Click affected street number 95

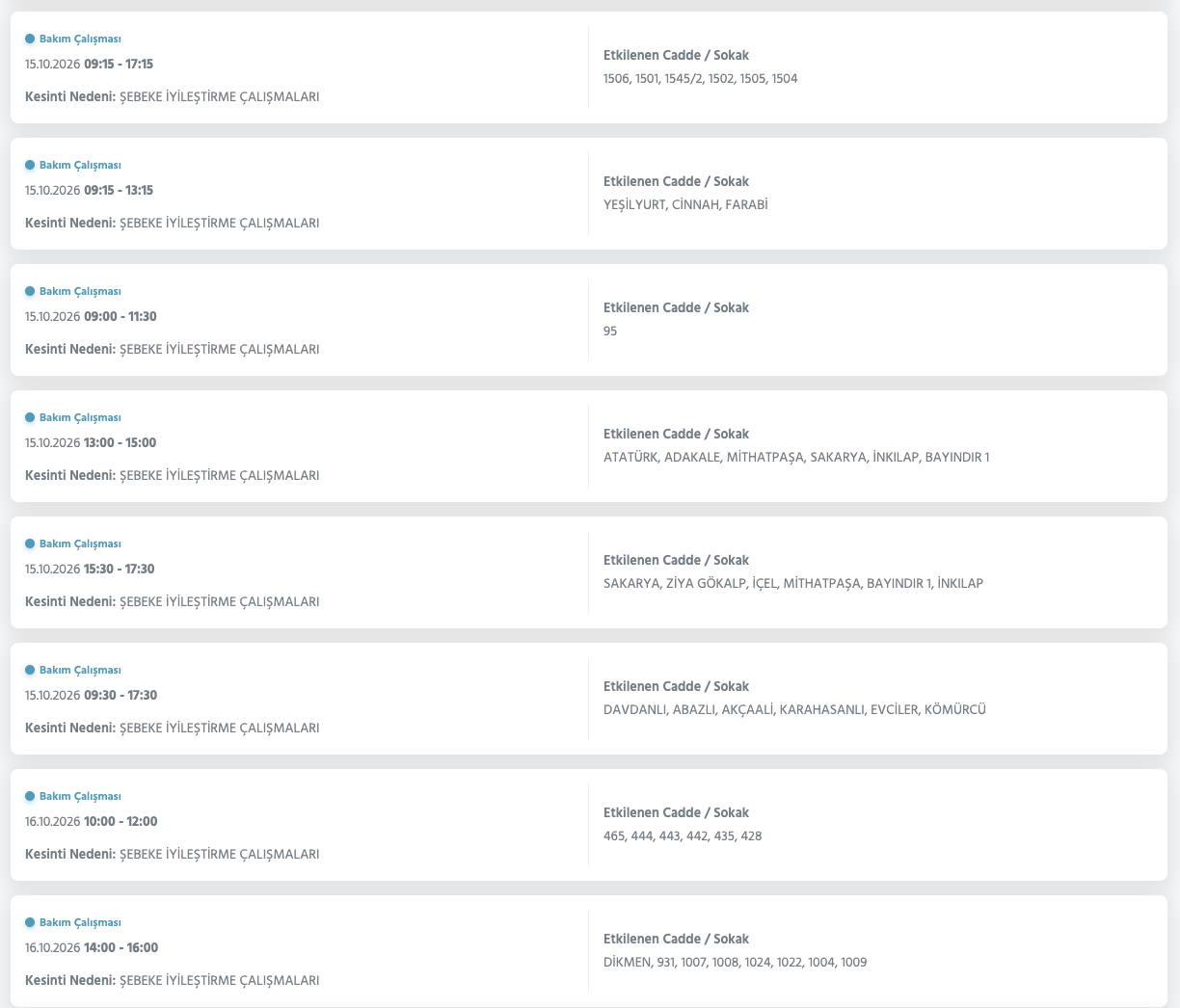tap(610, 332)
